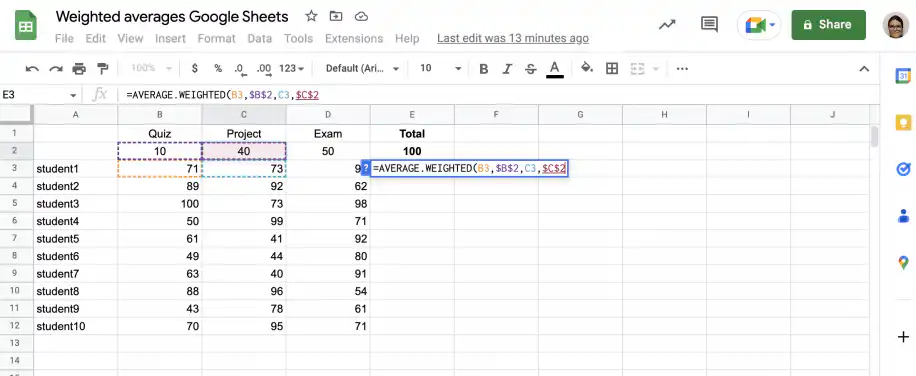Open the user account avatar
The image size is (916, 376).
(896, 25)
